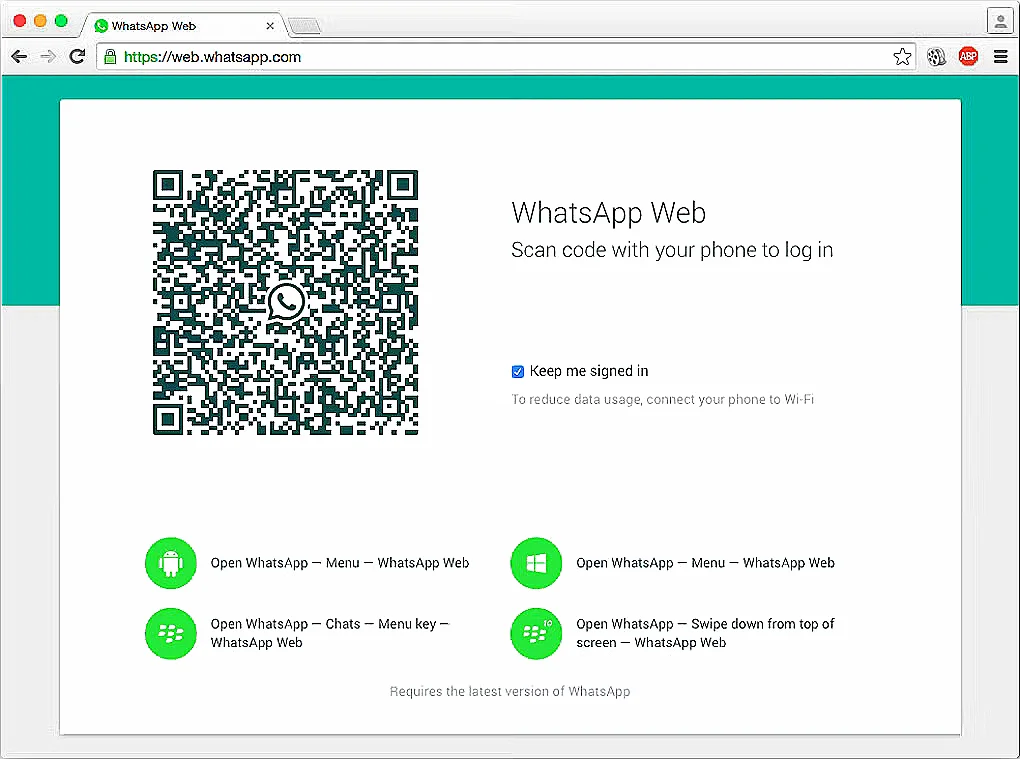
Task: Click the yellow minimize window button
Action: click(40, 21)
